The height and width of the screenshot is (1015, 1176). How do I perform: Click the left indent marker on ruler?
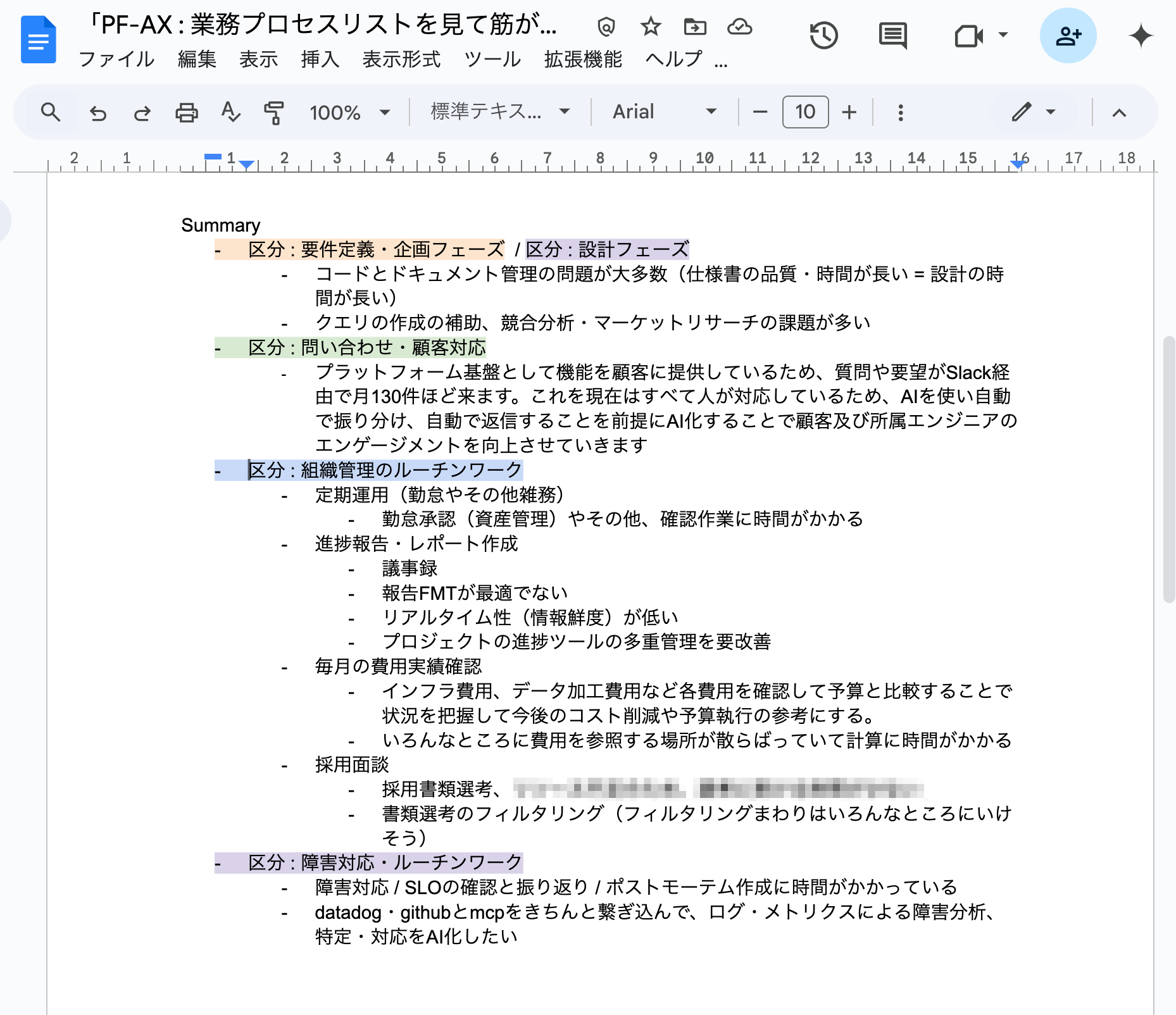pos(247,165)
